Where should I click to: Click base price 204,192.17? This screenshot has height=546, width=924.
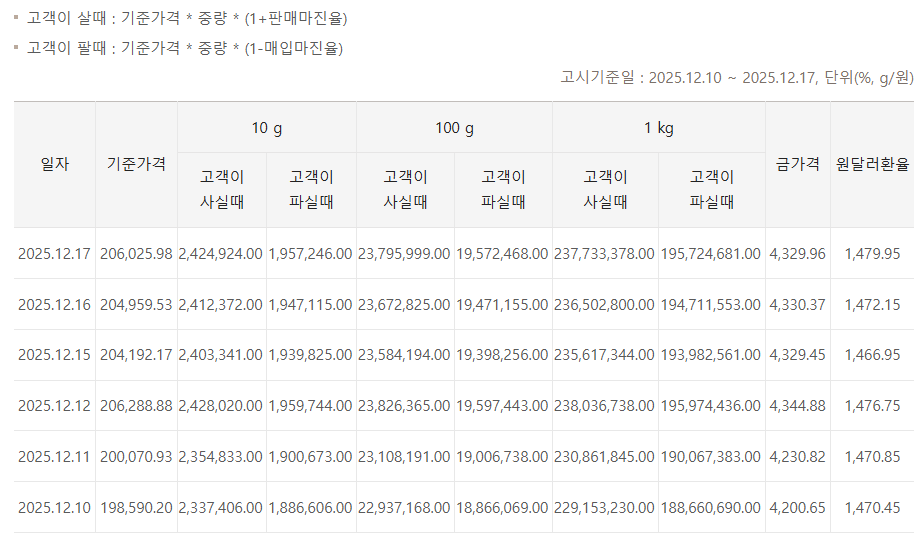coord(136,355)
